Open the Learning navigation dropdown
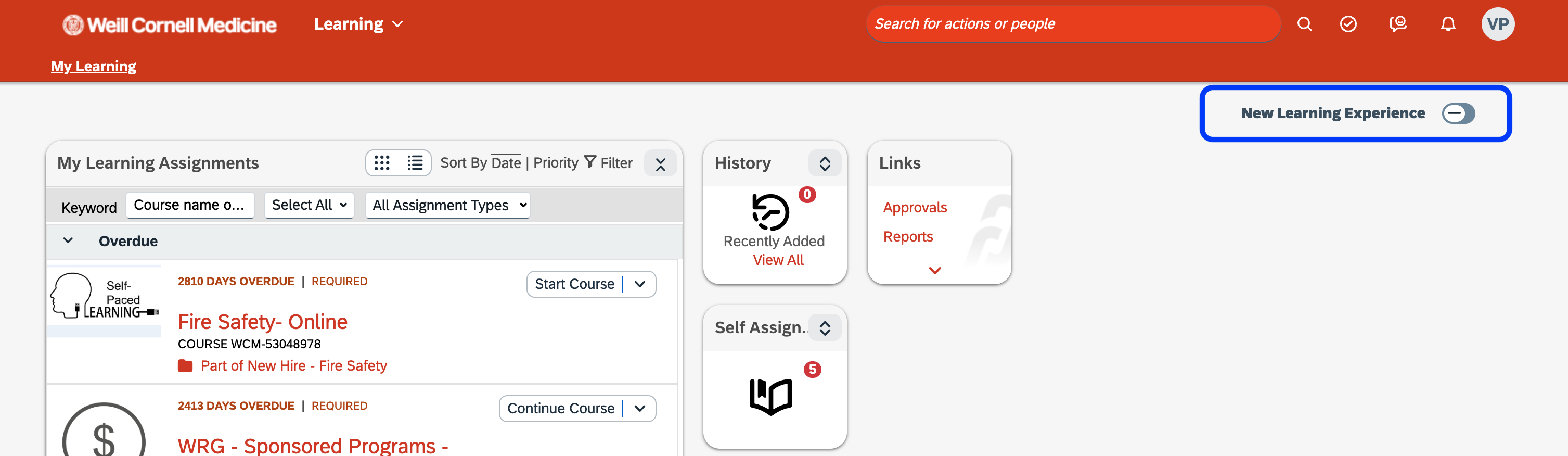Image resolution: width=1568 pixels, height=456 pixels. click(358, 24)
